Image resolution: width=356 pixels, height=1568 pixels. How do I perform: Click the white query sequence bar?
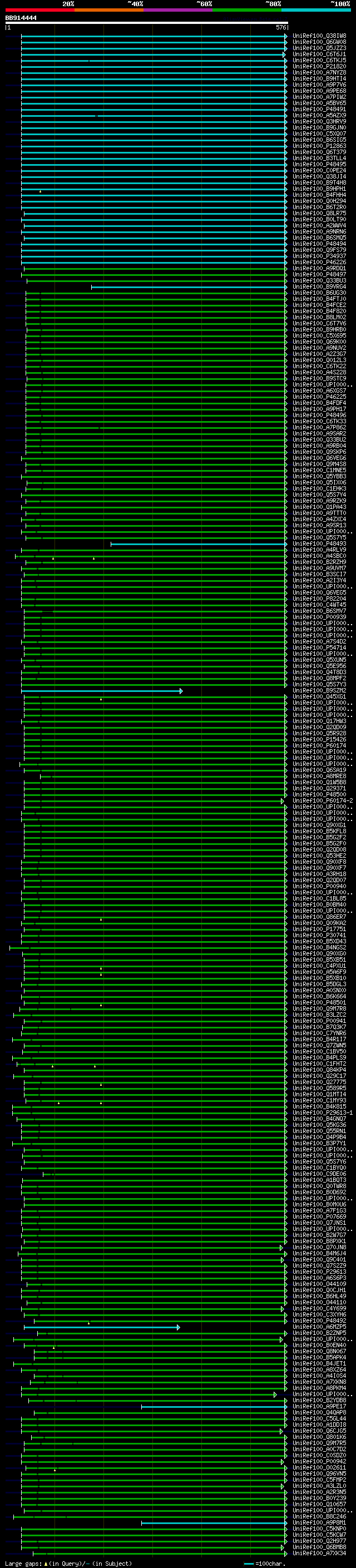point(147,22)
